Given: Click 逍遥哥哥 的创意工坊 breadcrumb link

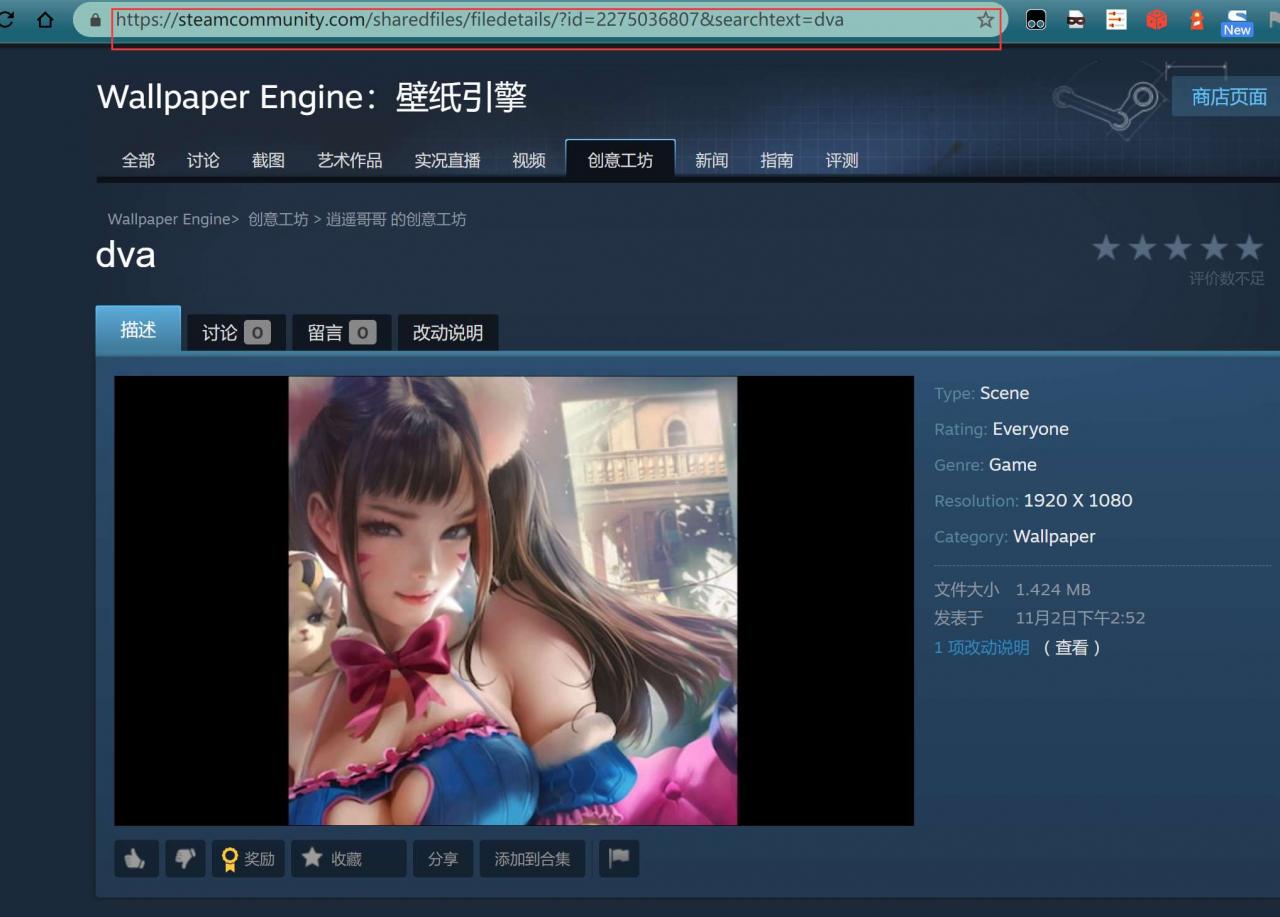Looking at the screenshot, I should point(396,219).
